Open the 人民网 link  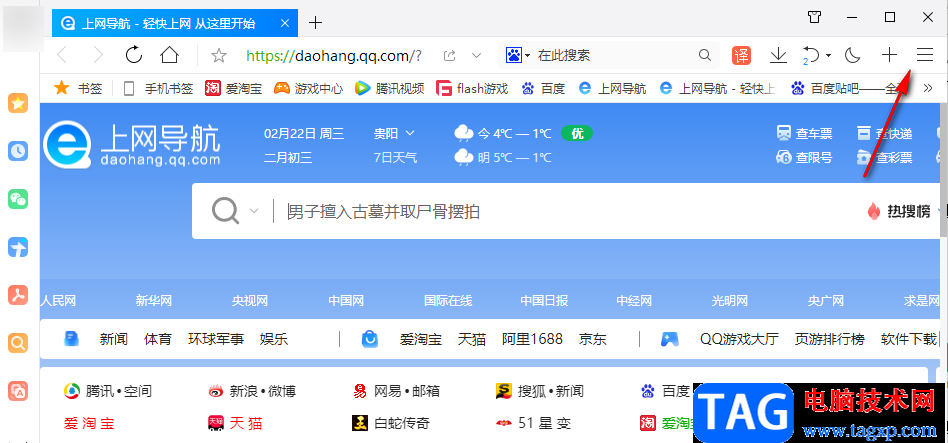pyautogui.click(x=59, y=300)
